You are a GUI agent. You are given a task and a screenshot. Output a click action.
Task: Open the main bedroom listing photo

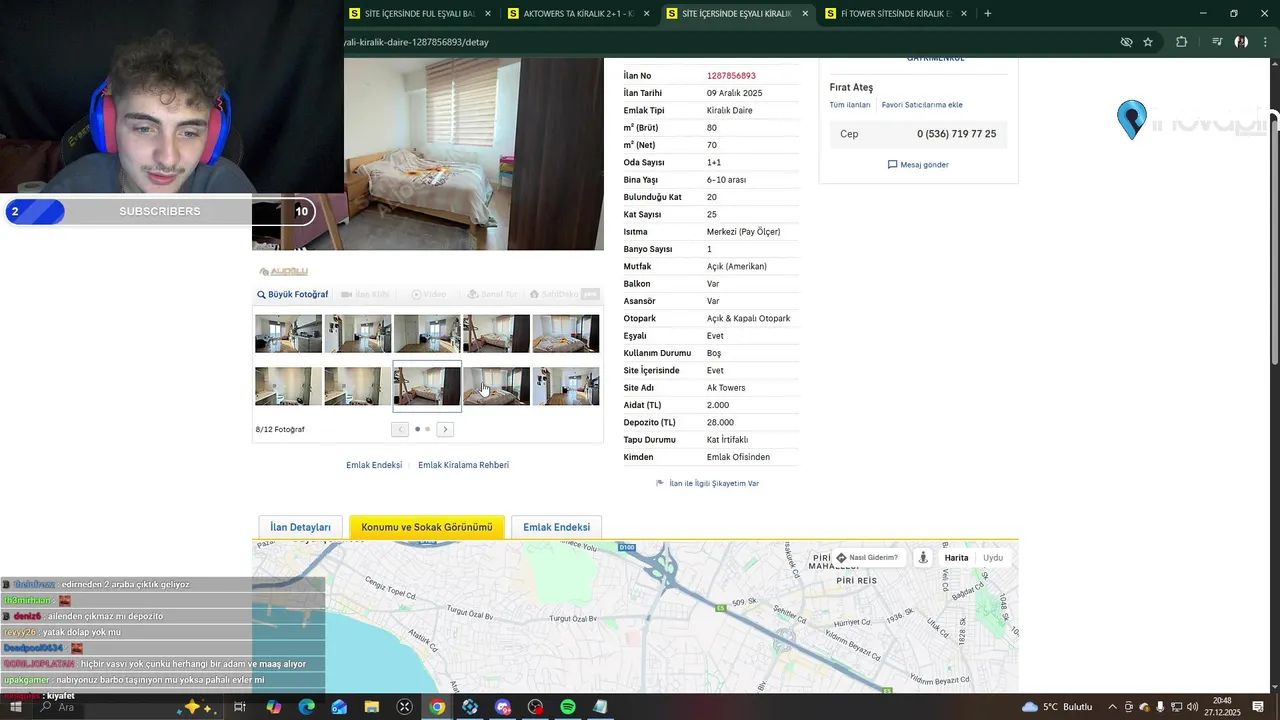tap(474, 154)
